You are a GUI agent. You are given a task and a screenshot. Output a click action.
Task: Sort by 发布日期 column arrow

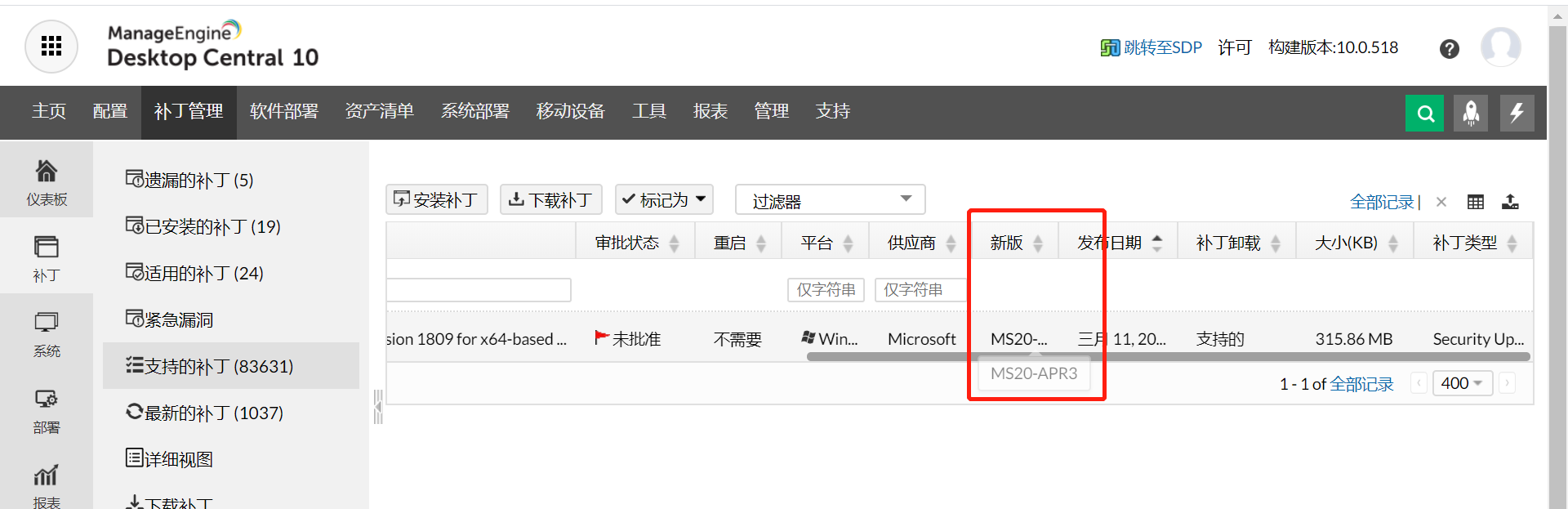(x=1157, y=243)
